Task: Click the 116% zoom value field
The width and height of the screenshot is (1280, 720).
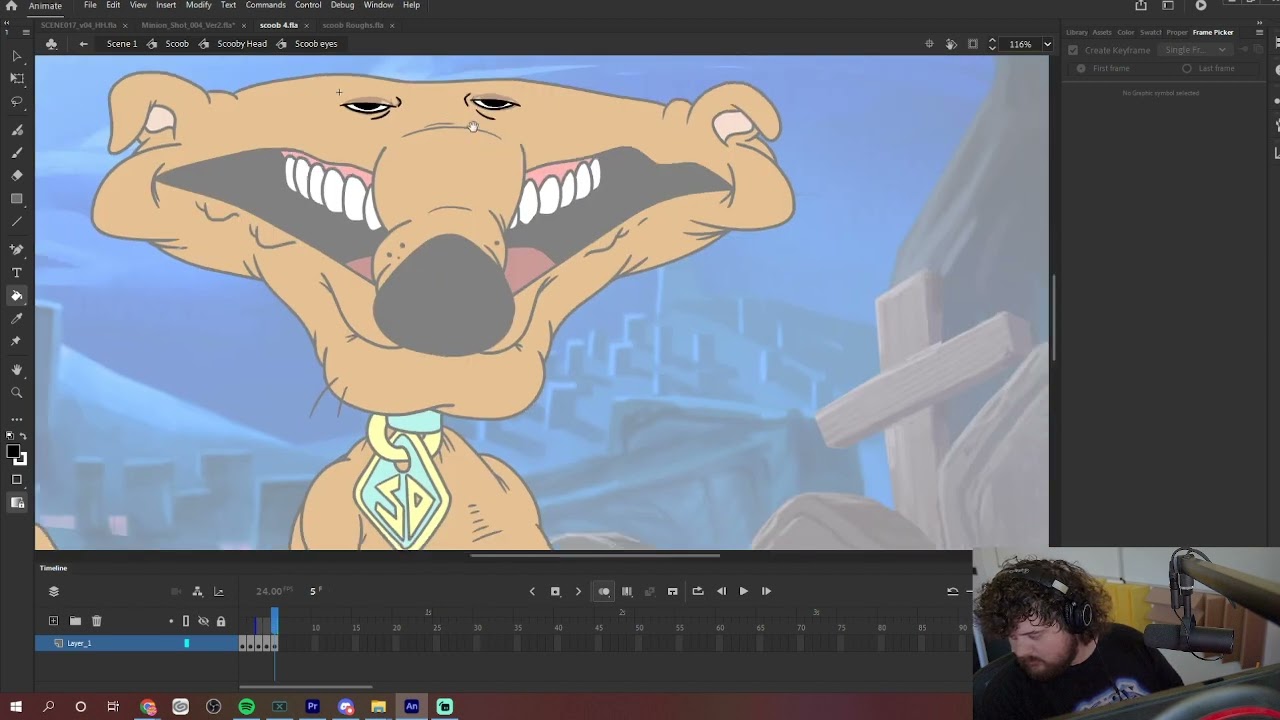Action: coord(1020,44)
